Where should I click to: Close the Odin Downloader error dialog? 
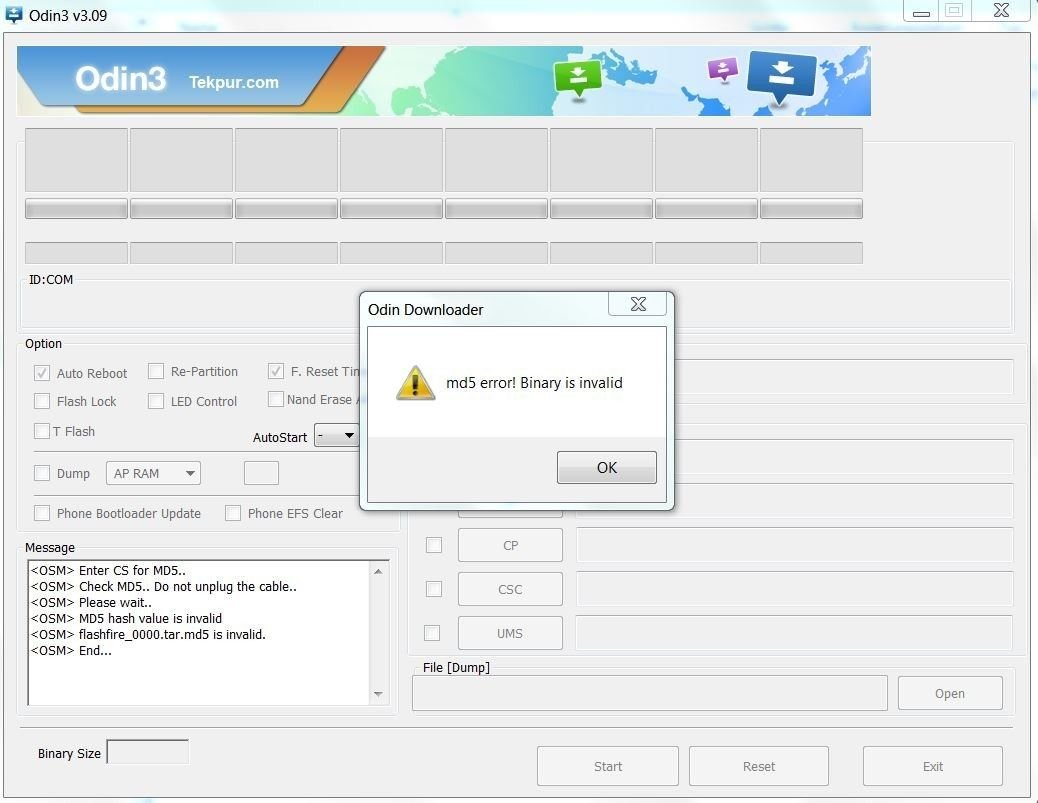637,304
